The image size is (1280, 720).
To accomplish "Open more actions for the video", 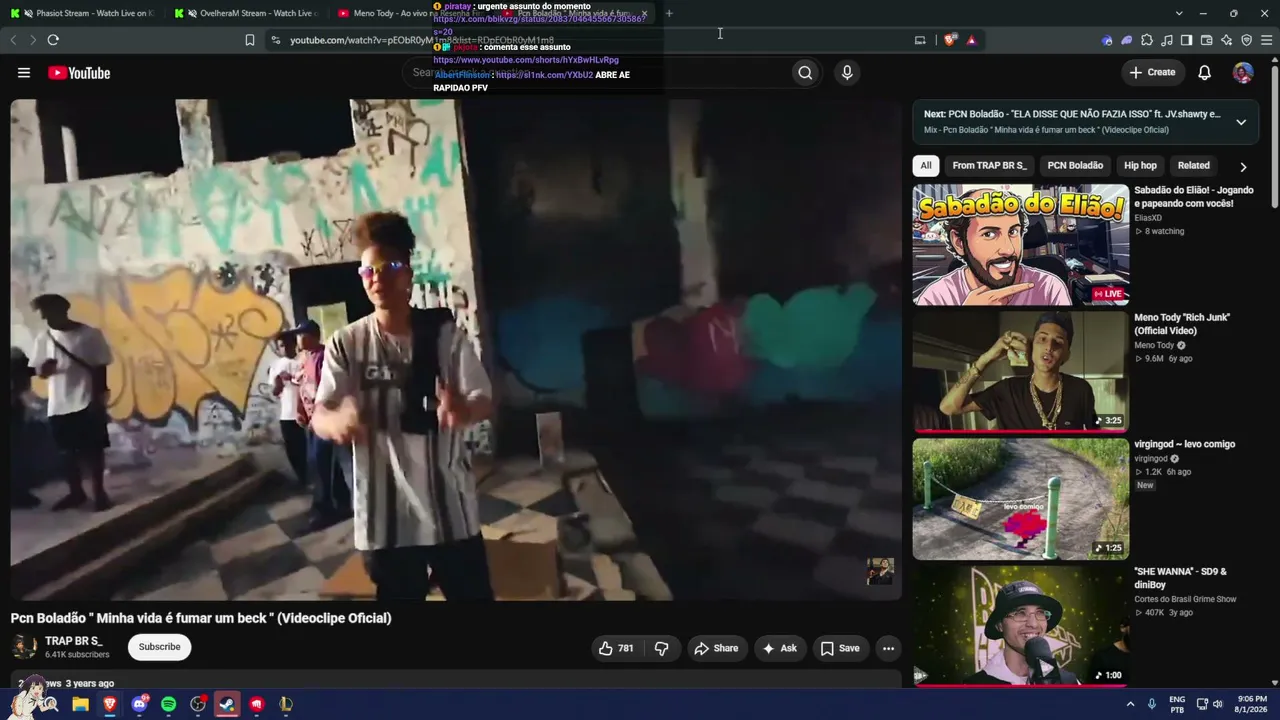I will [x=888, y=648].
